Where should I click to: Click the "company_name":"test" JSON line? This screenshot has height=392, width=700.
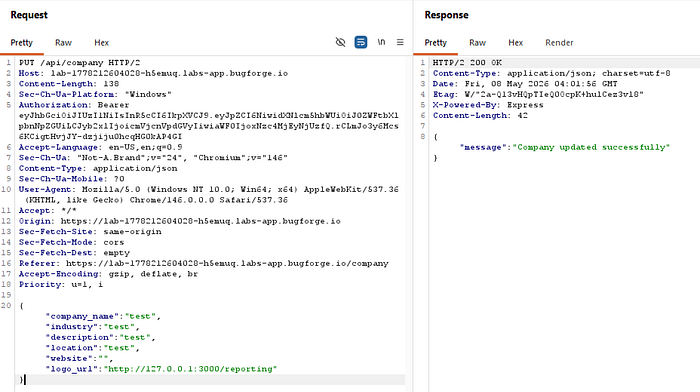click(x=103, y=316)
